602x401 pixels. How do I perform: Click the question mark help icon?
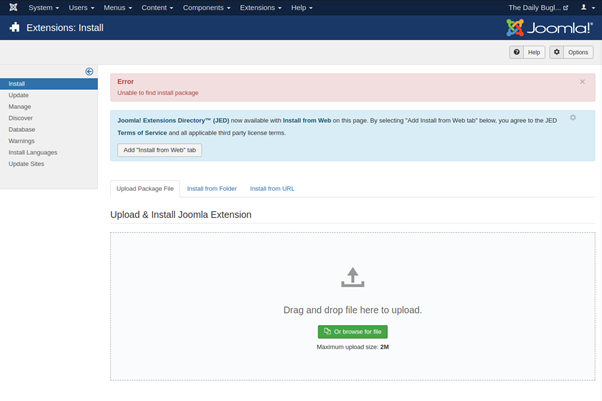click(517, 52)
